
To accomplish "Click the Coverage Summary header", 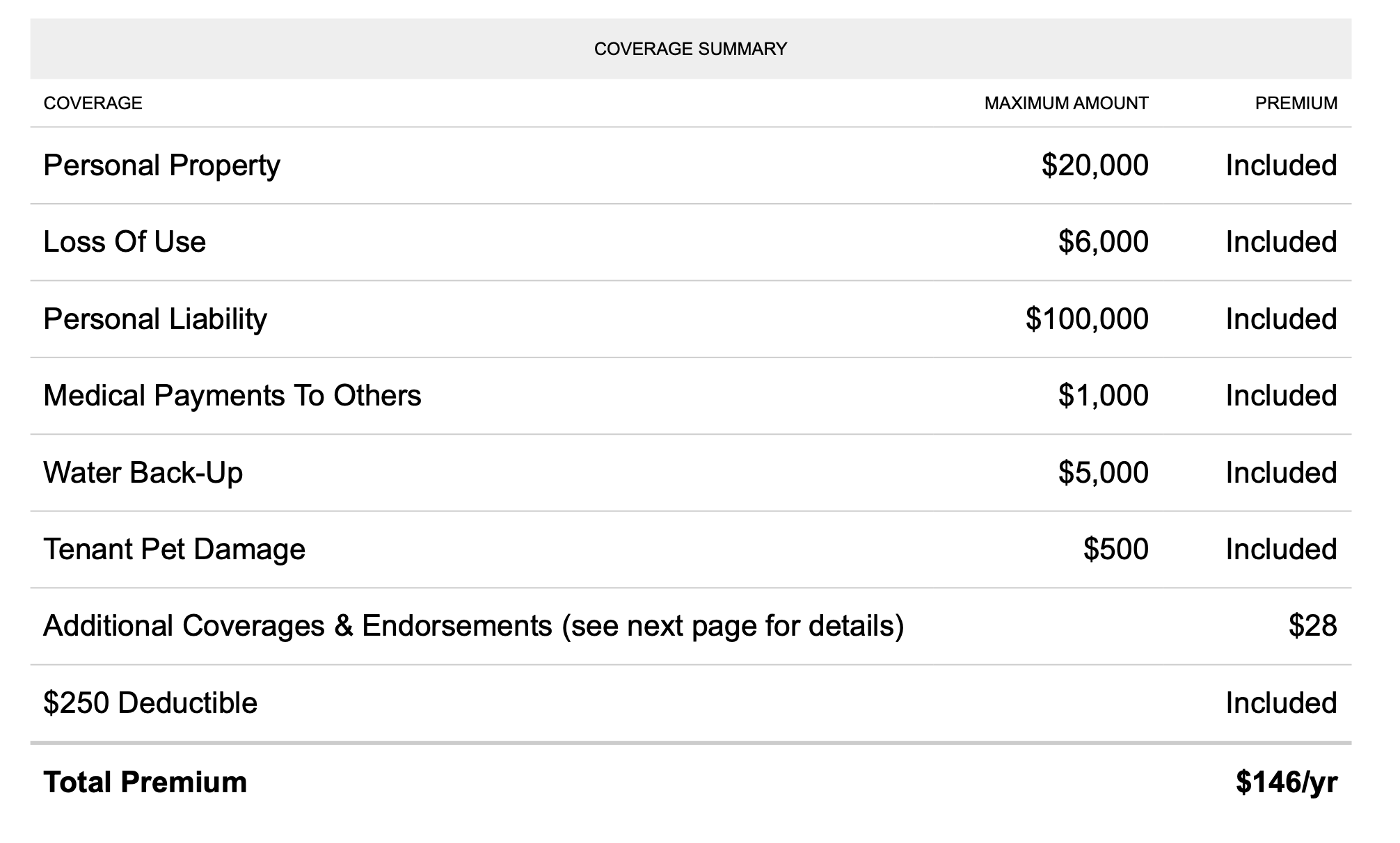I will coord(690,49).
